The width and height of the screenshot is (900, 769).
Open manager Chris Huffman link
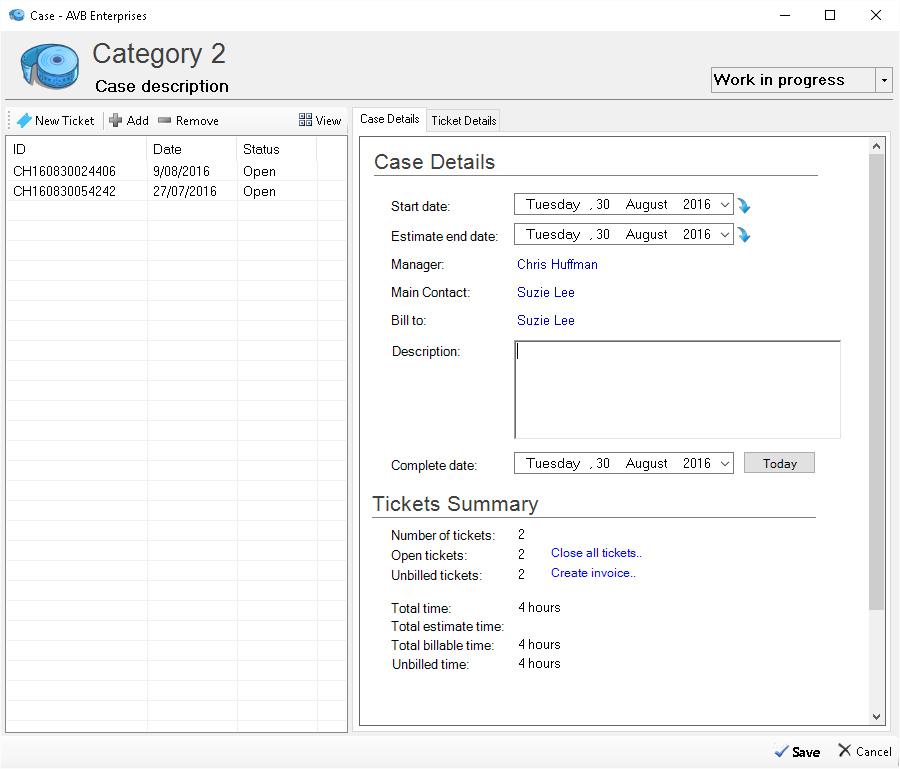(557, 265)
